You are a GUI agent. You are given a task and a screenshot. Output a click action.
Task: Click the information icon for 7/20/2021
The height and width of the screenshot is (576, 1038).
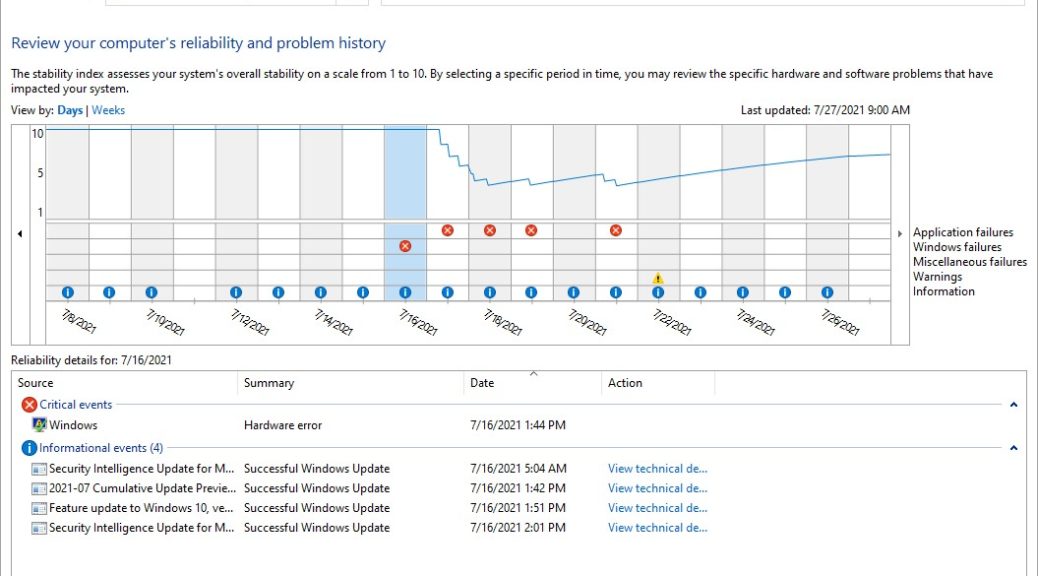coord(573,292)
